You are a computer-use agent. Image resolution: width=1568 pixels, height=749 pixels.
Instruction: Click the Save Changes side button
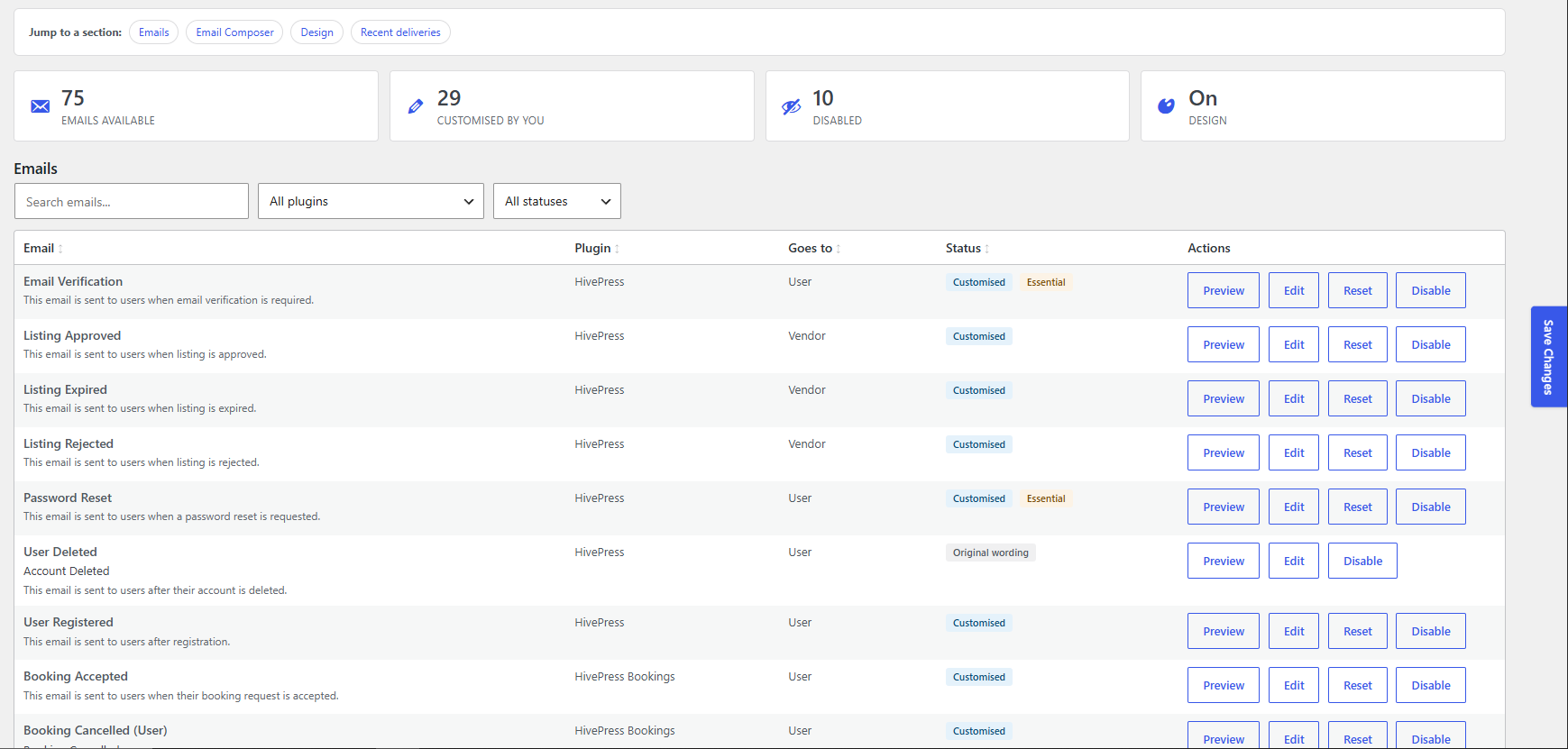pyautogui.click(x=1548, y=357)
